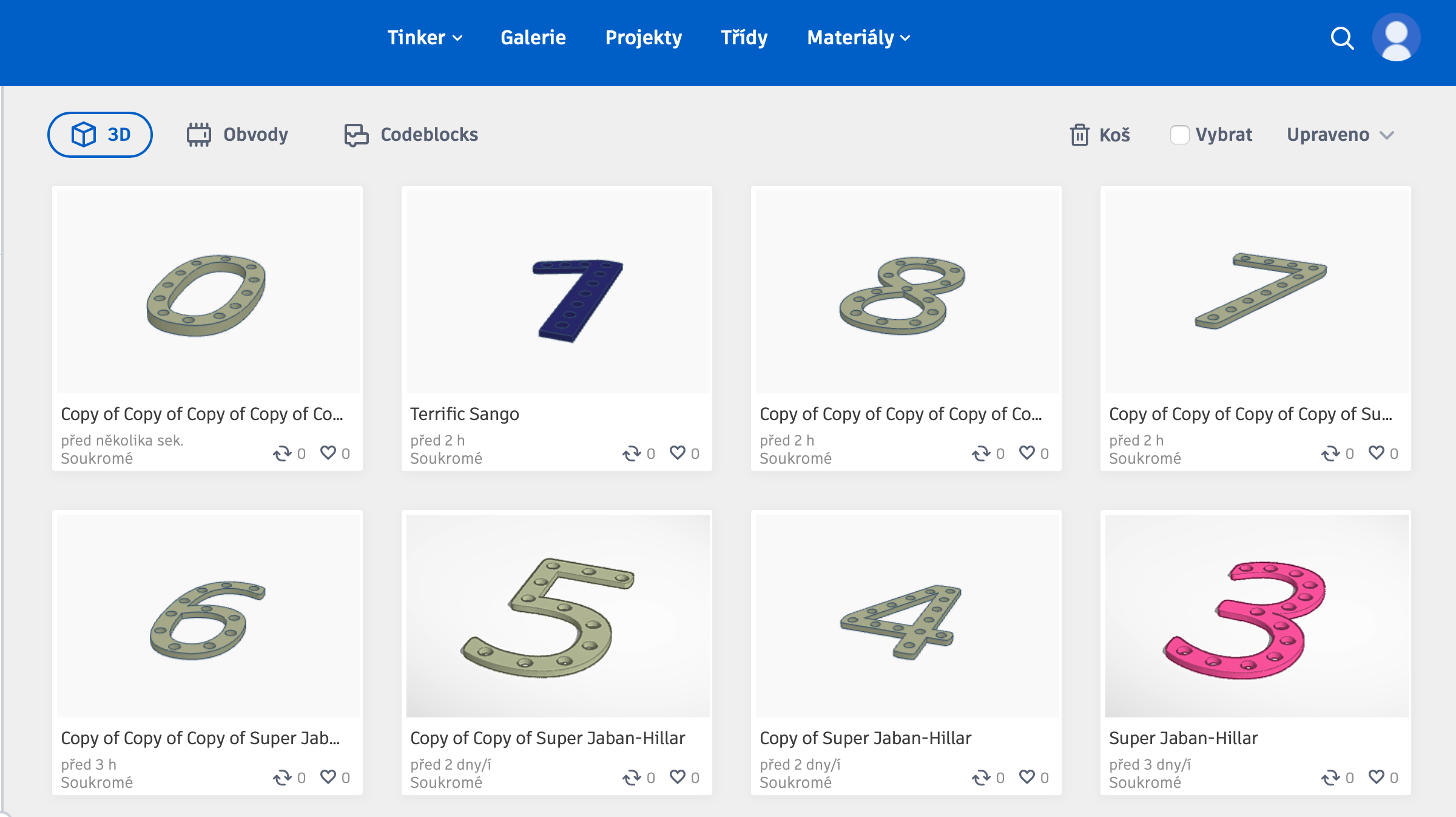Click heart icon on the olive number 7 card
The image size is (1456, 817).
1377,453
